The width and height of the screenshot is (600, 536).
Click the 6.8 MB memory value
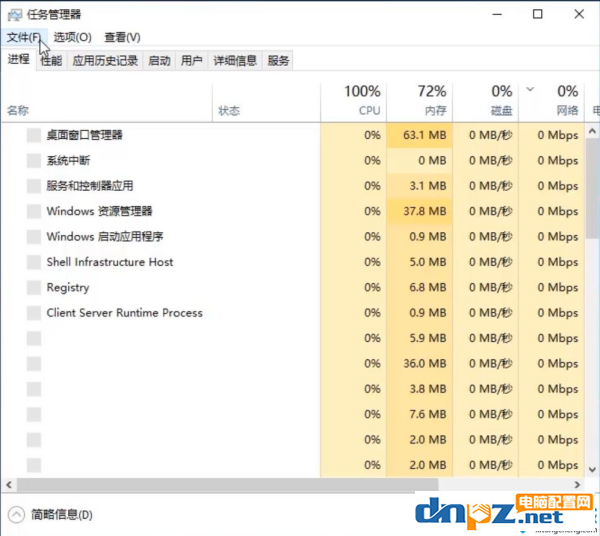pos(428,287)
